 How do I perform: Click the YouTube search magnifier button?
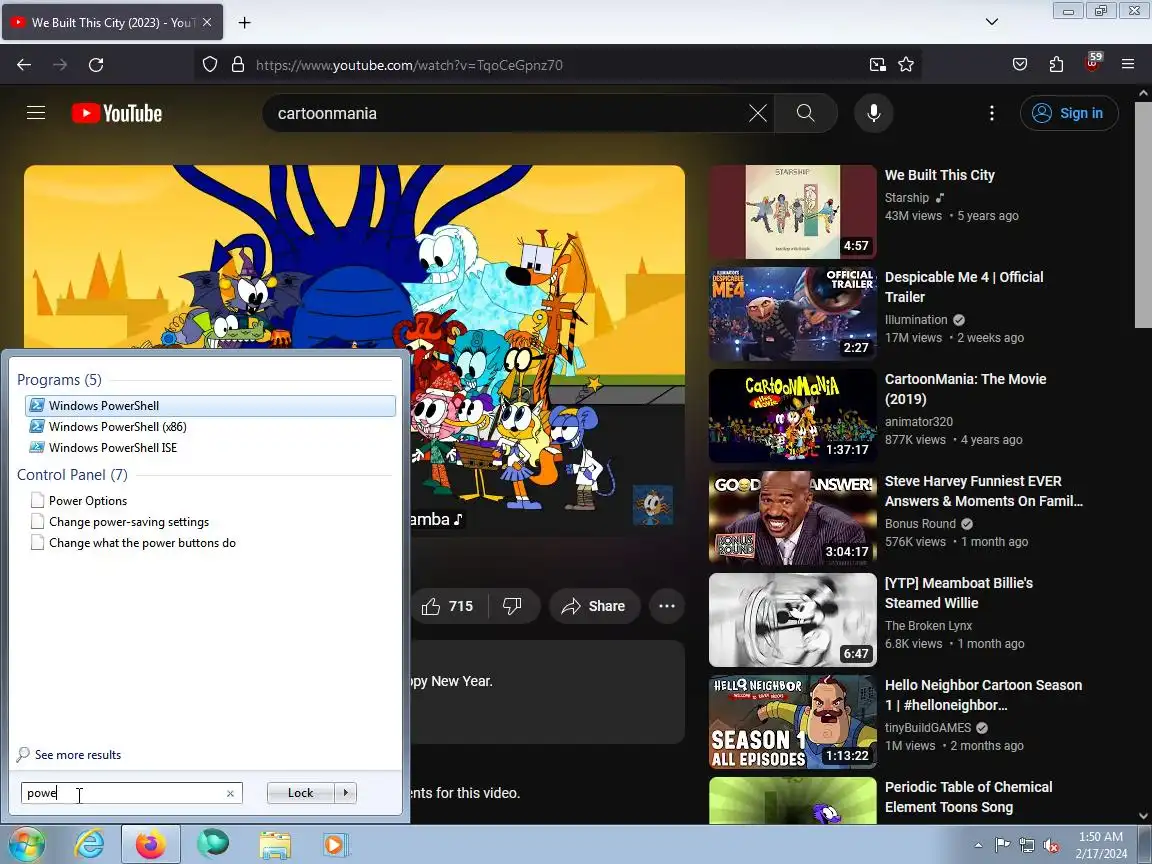click(x=805, y=113)
